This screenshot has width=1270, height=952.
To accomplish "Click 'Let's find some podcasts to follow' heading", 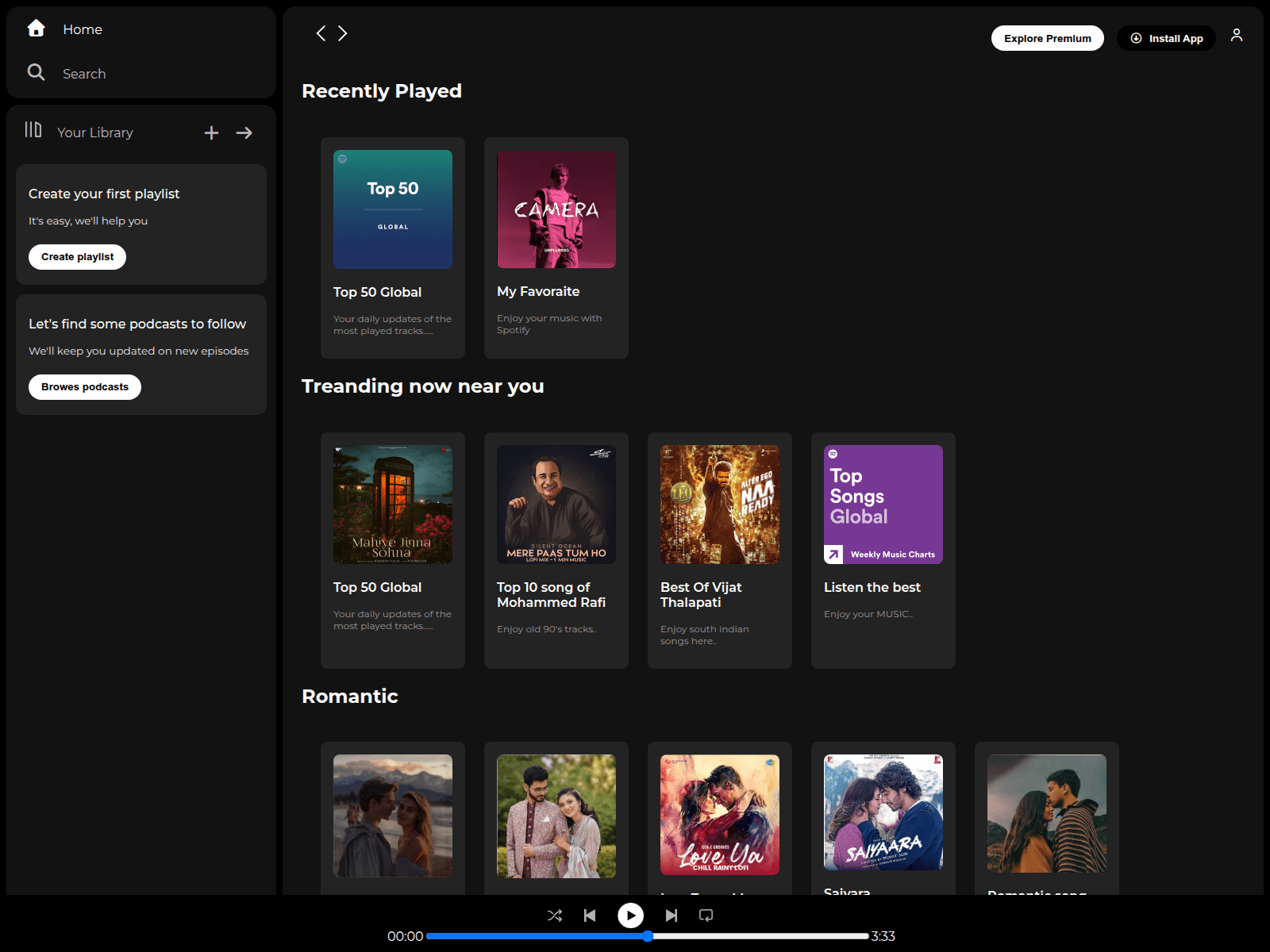I will tap(137, 324).
